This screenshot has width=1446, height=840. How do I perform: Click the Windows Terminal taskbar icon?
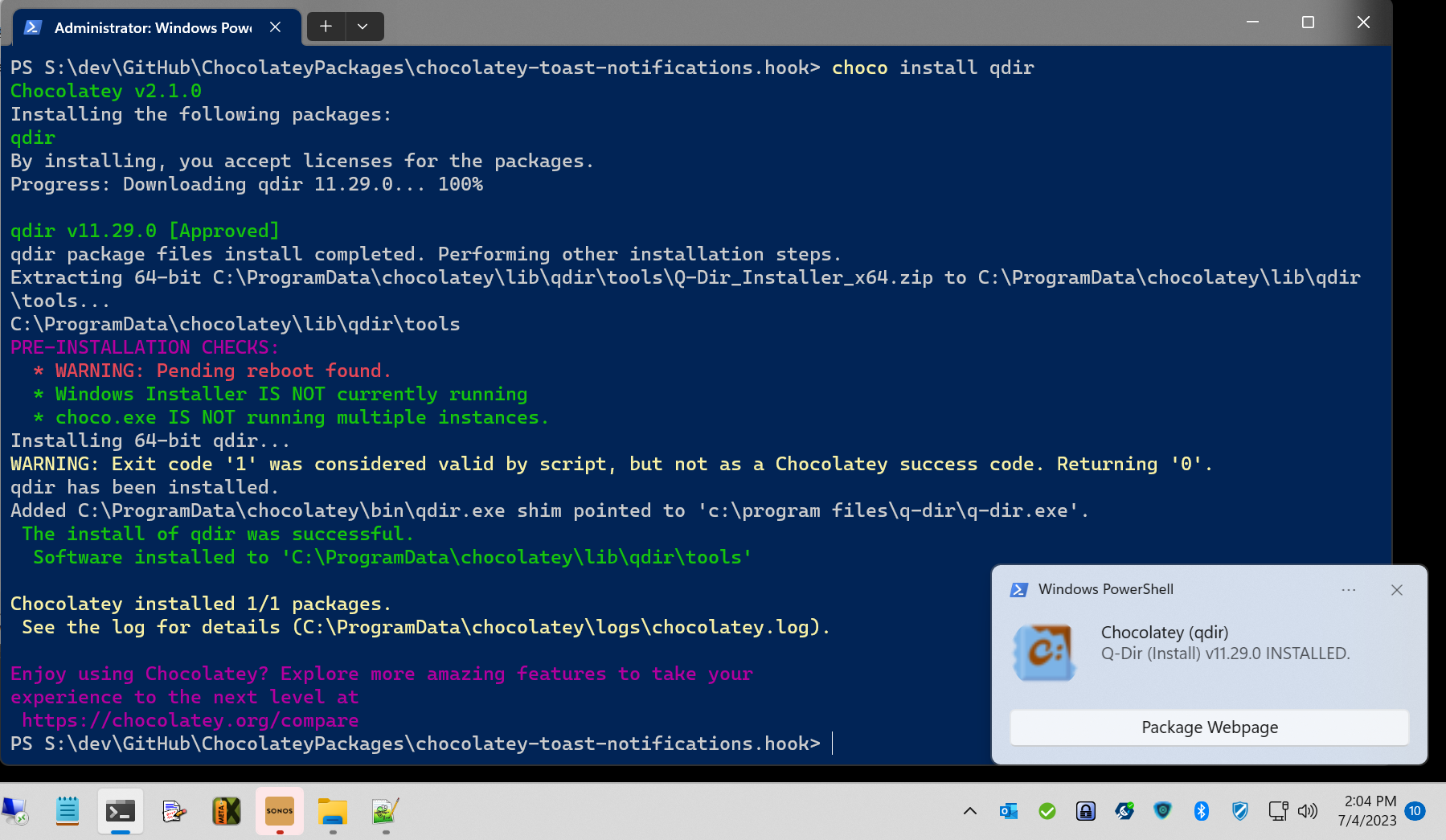[x=121, y=811]
